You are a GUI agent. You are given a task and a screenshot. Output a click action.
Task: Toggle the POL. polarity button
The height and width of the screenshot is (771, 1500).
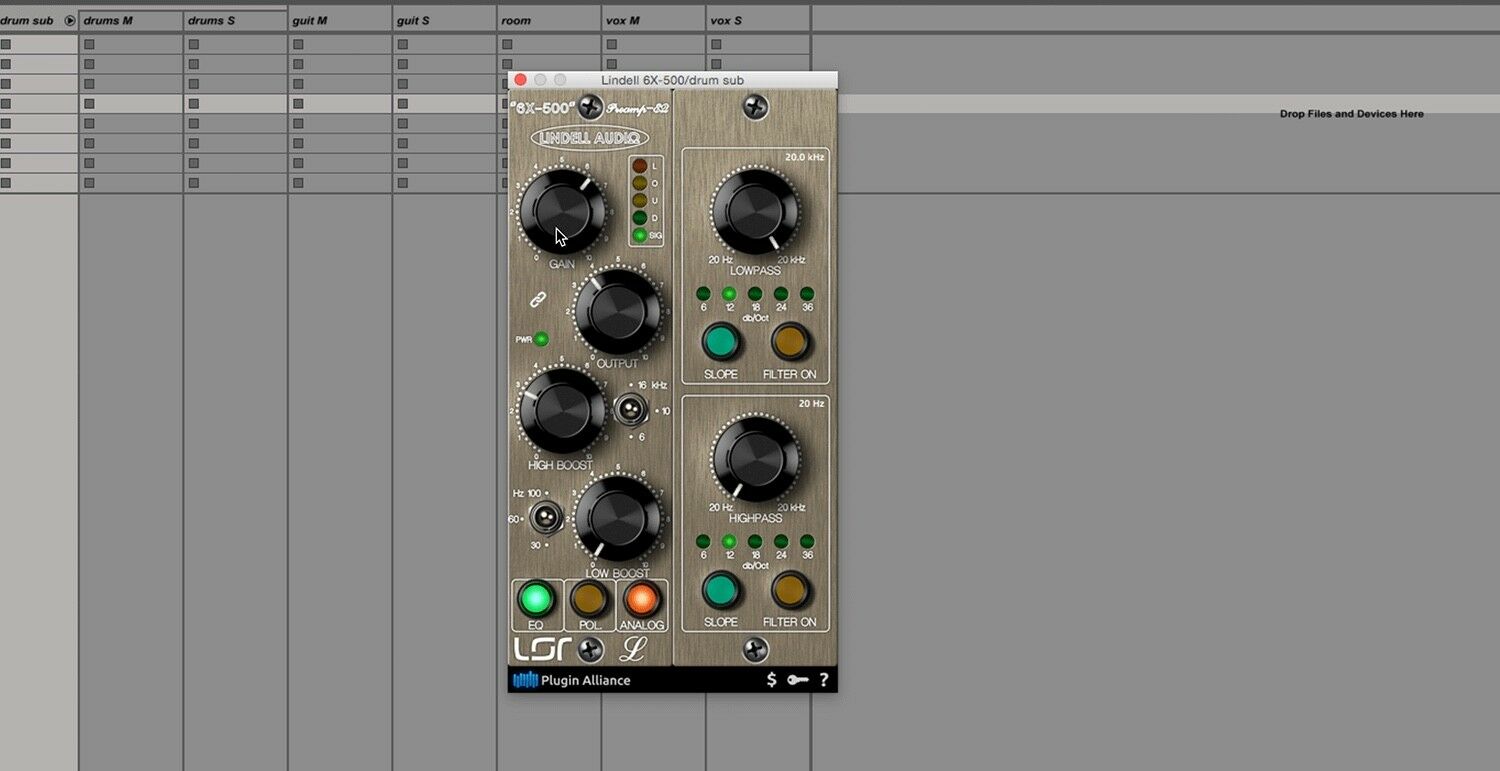coord(589,599)
